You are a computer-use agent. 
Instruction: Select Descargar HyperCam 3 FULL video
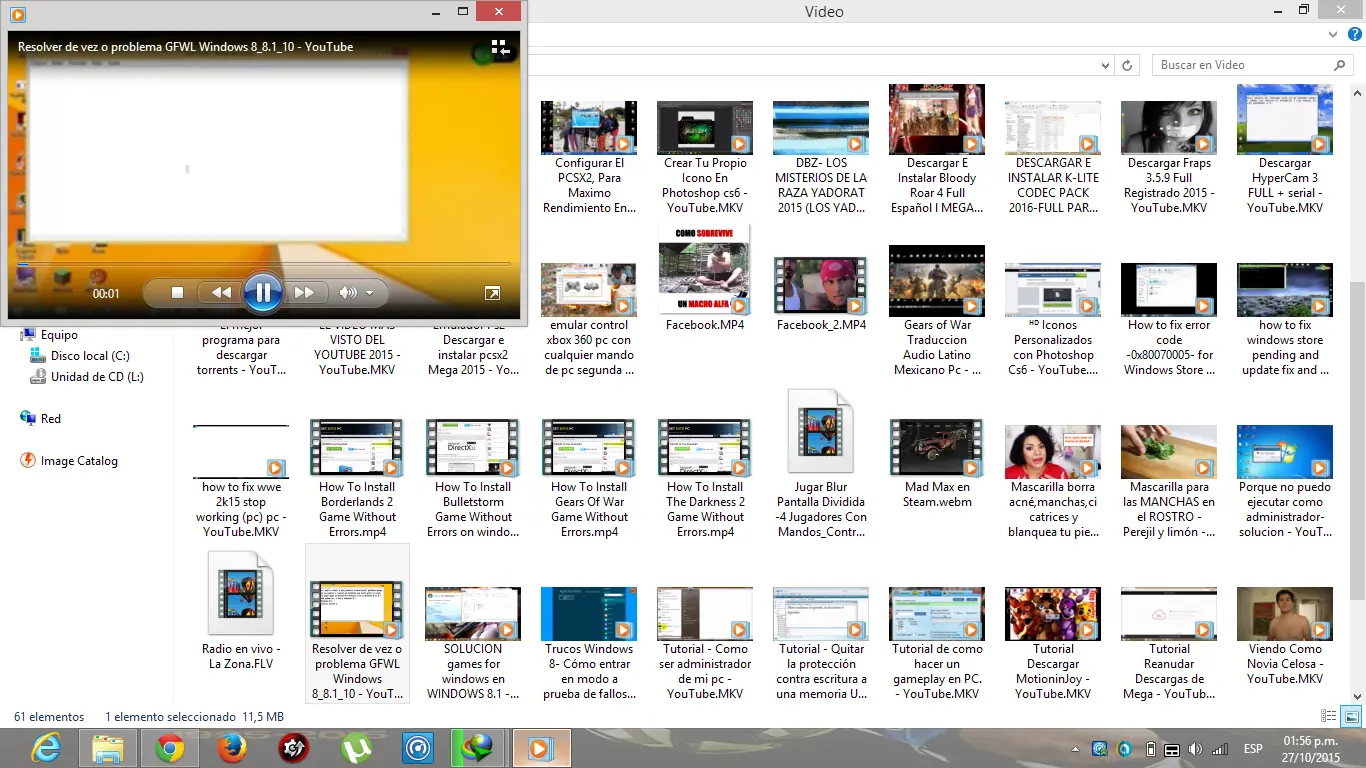click(x=1285, y=150)
